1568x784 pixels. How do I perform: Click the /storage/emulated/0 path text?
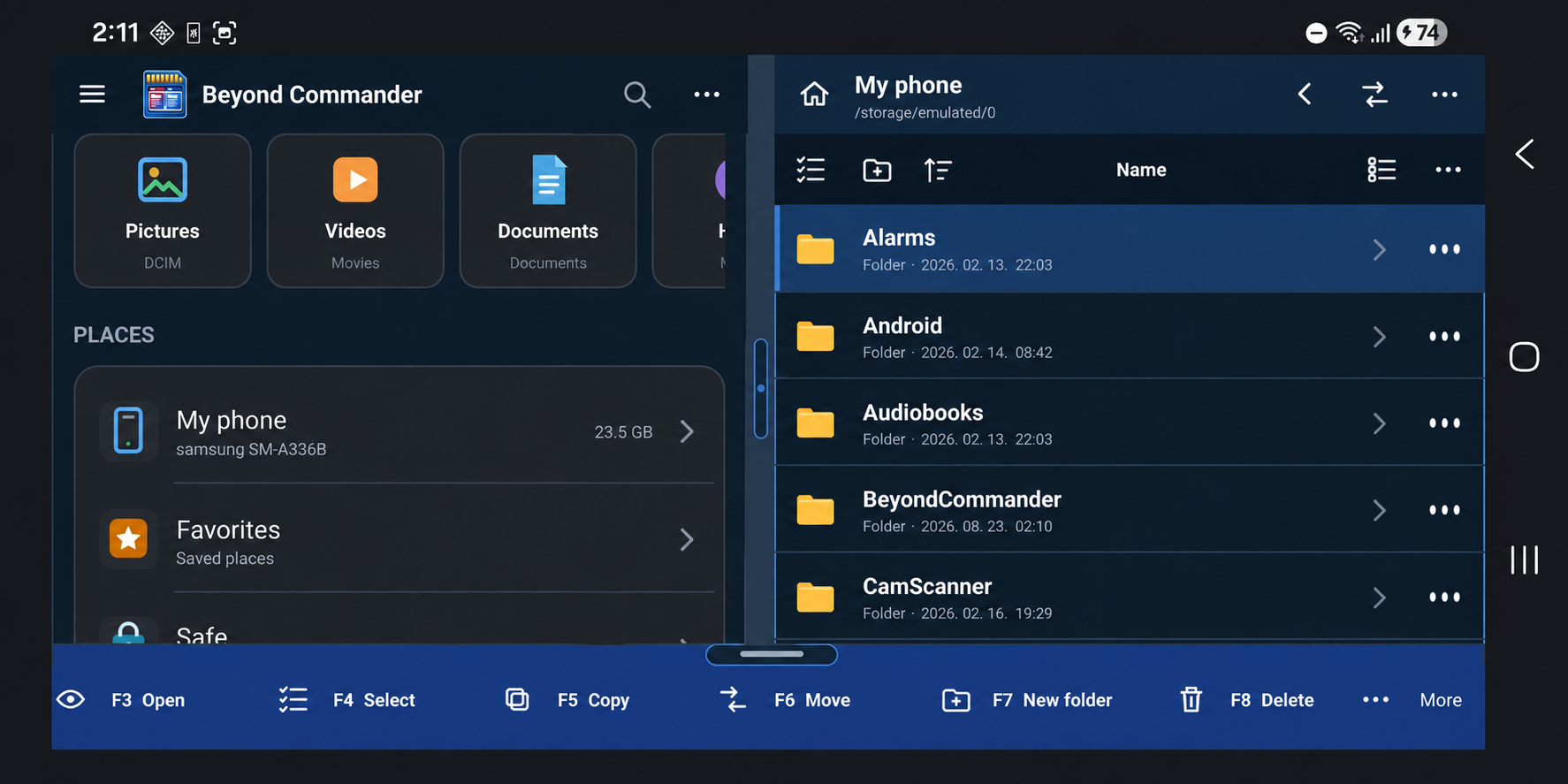[925, 113]
